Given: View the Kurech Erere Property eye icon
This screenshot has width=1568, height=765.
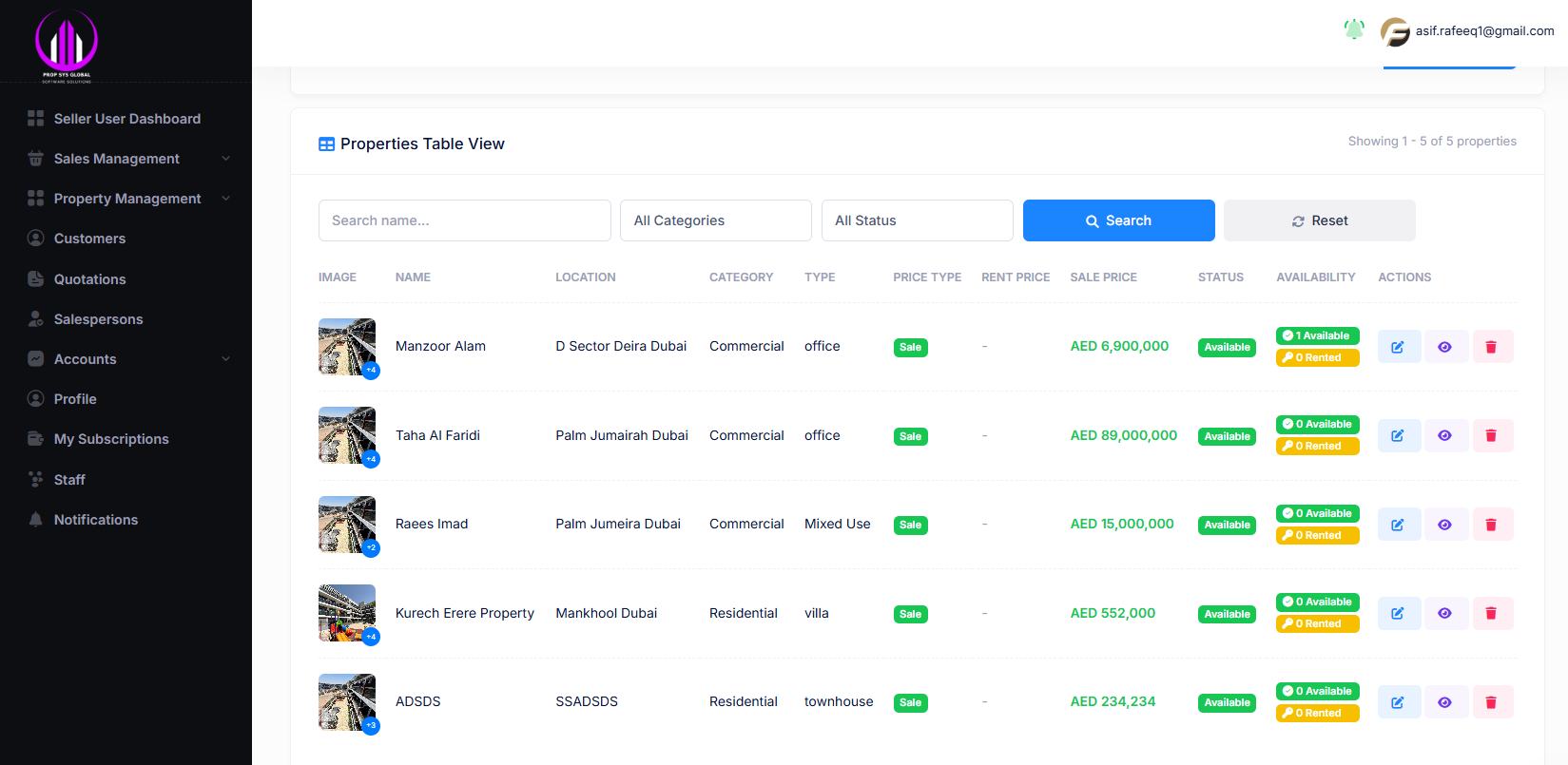Looking at the screenshot, I should click(1444, 614).
